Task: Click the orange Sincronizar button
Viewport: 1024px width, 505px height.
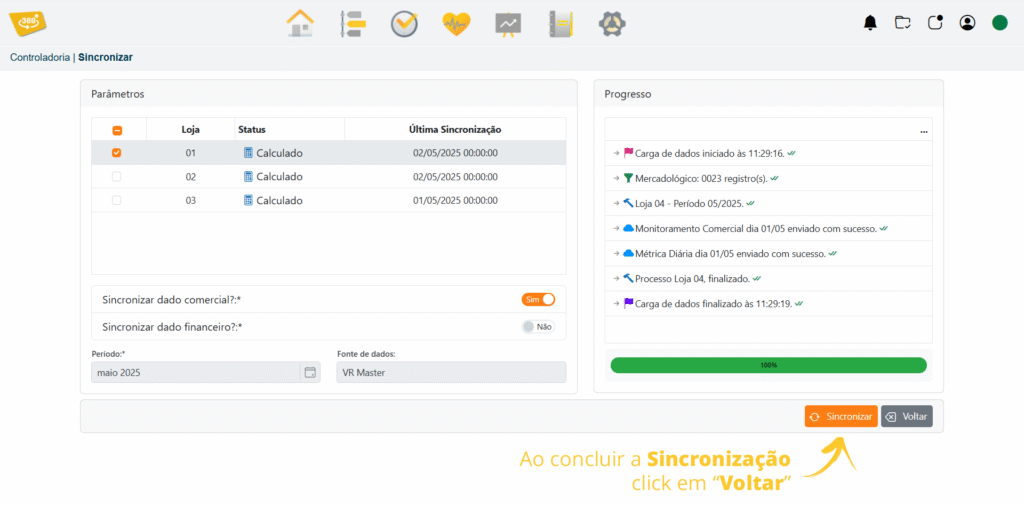Action: (841, 416)
